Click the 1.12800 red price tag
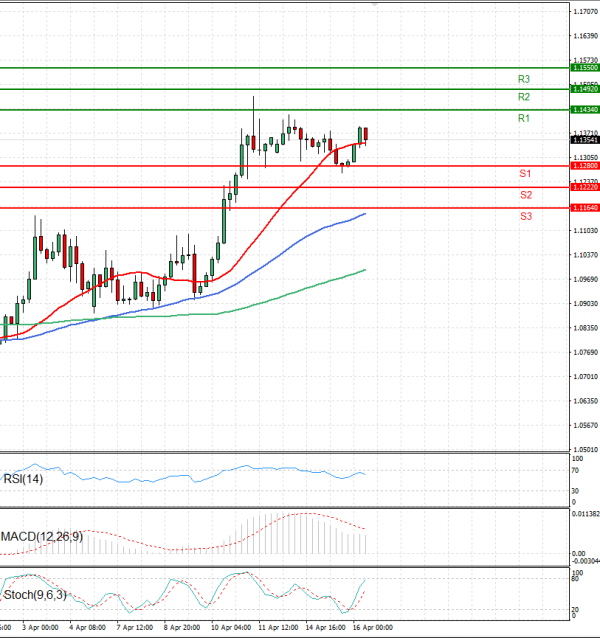The height and width of the screenshot is (638, 600). pyautogui.click(x=583, y=166)
